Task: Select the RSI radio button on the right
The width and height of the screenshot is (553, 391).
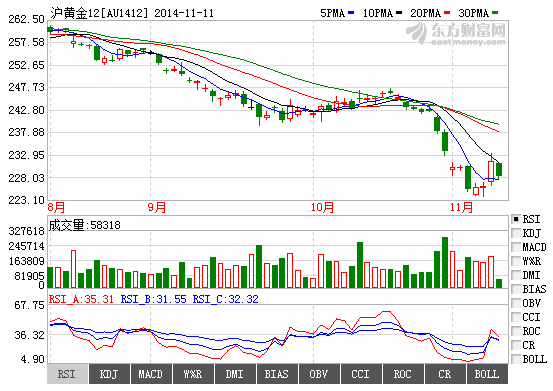Action: pos(516,219)
